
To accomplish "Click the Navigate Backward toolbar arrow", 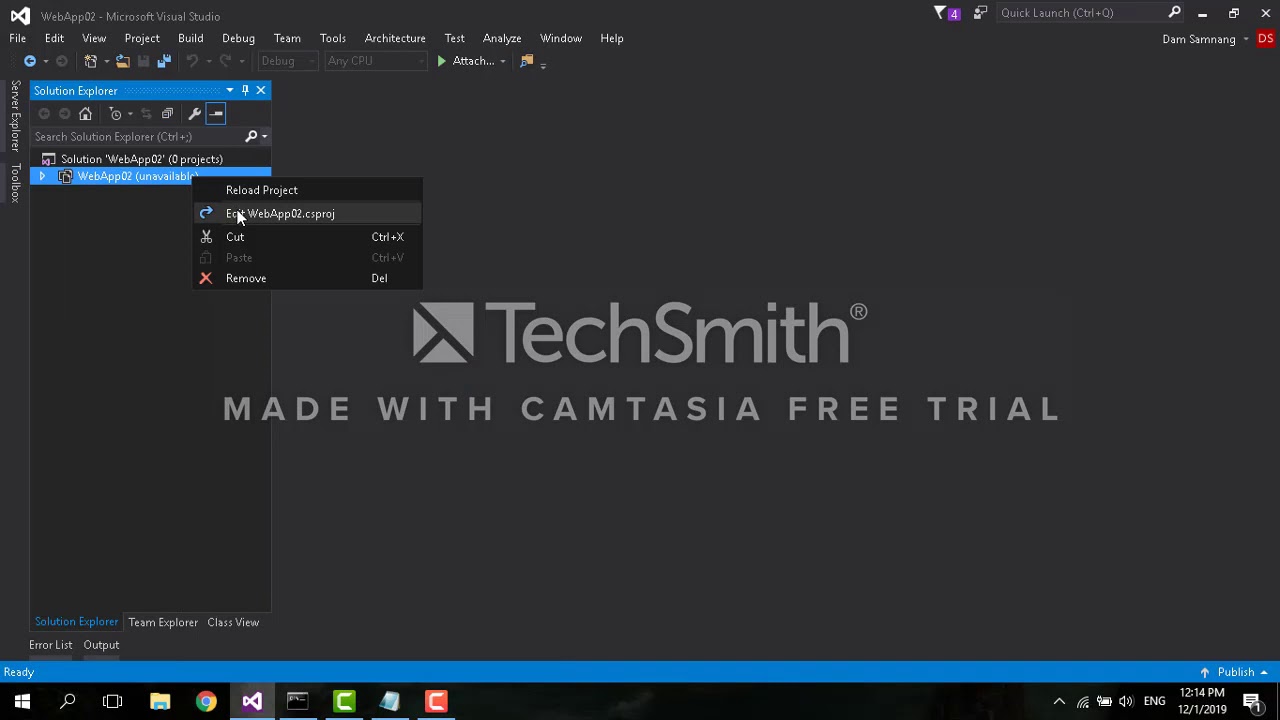I will coord(30,61).
